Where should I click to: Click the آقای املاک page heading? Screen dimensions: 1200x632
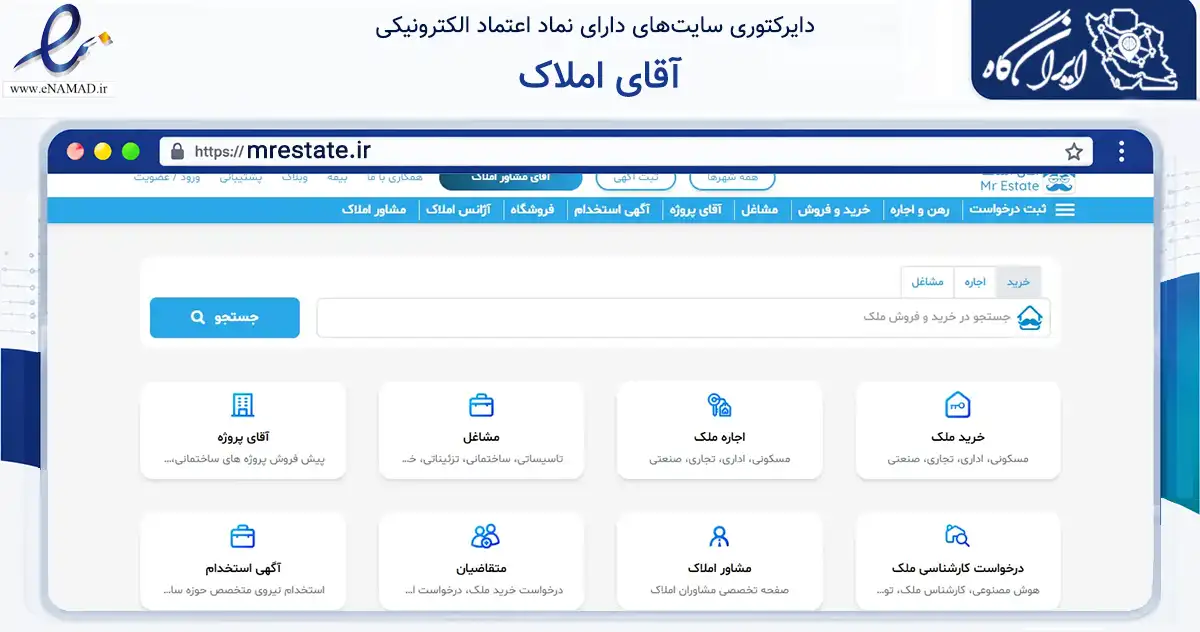point(598,76)
